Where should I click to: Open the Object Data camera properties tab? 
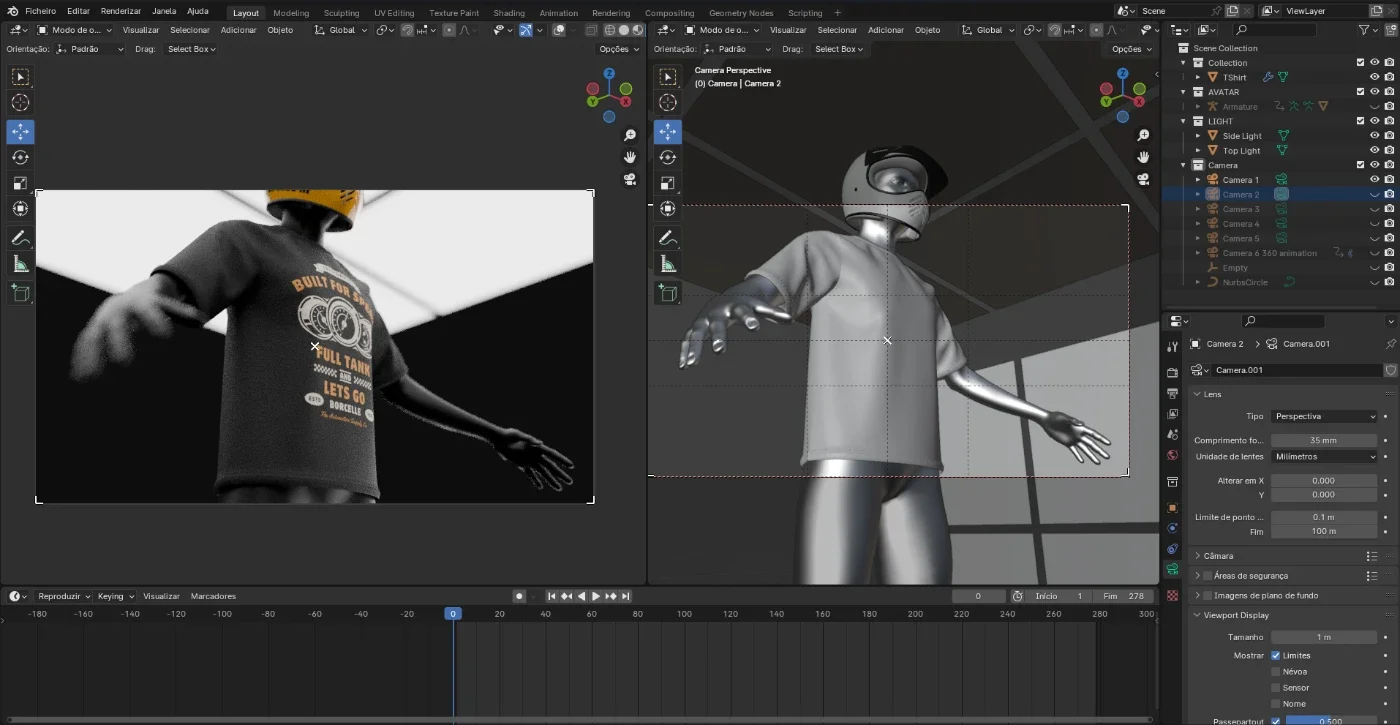[1172, 569]
